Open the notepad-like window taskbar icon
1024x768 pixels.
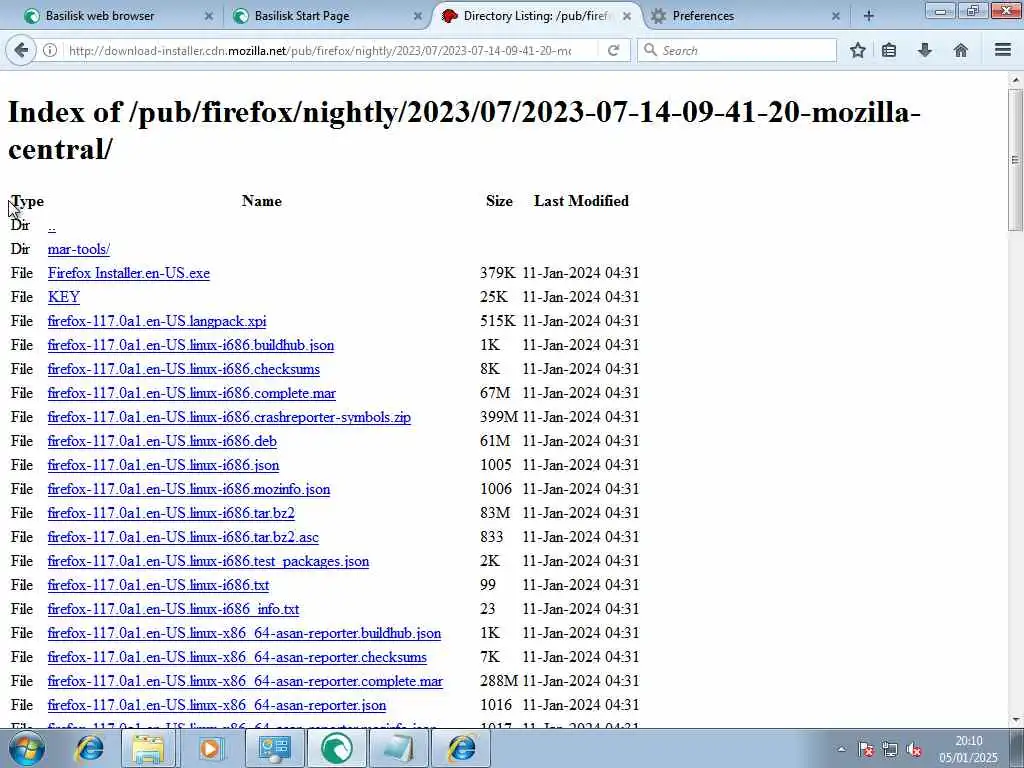click(399, 748)
